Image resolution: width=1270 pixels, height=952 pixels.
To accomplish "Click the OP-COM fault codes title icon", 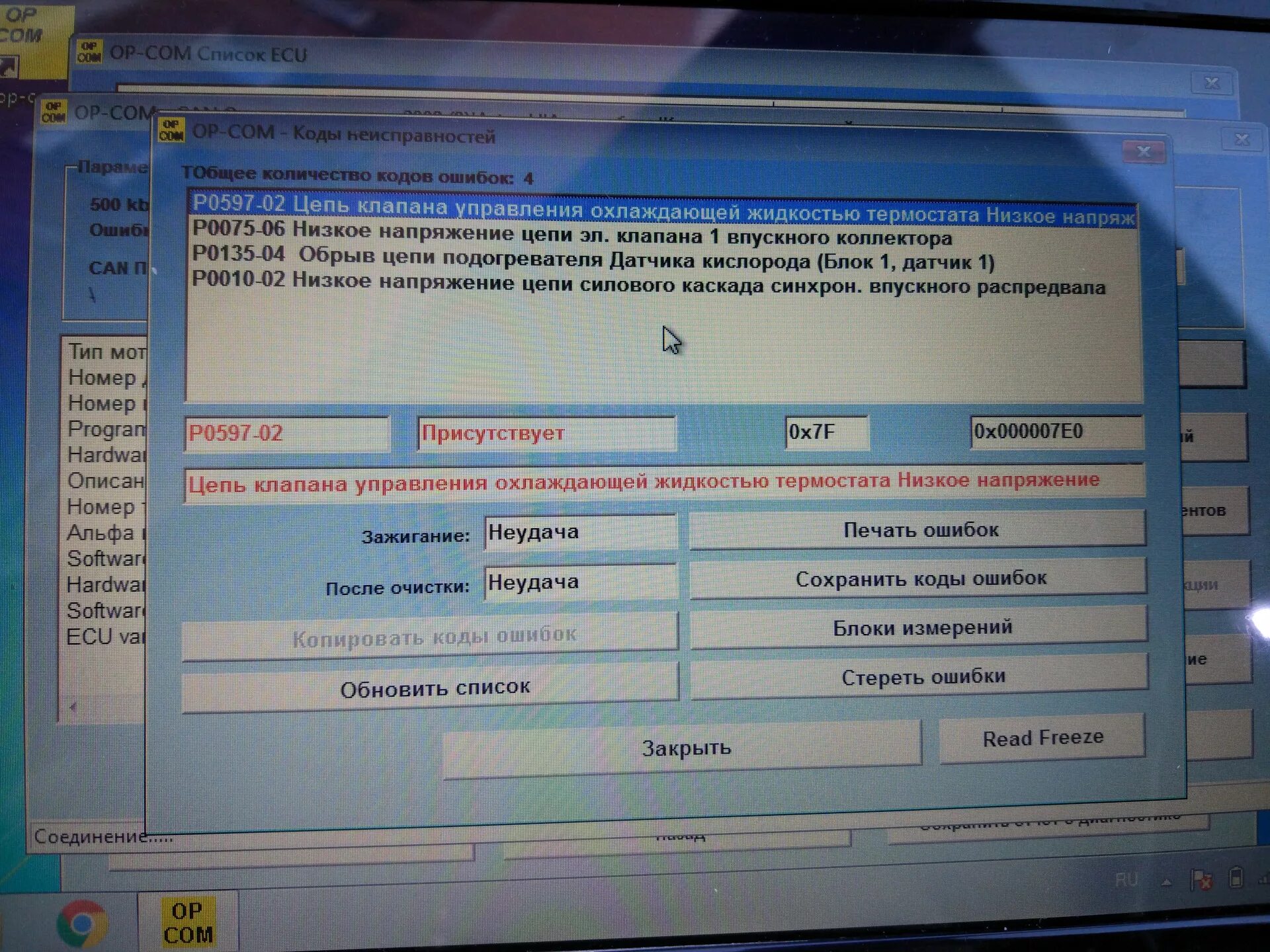I will (x=171, y=130).
